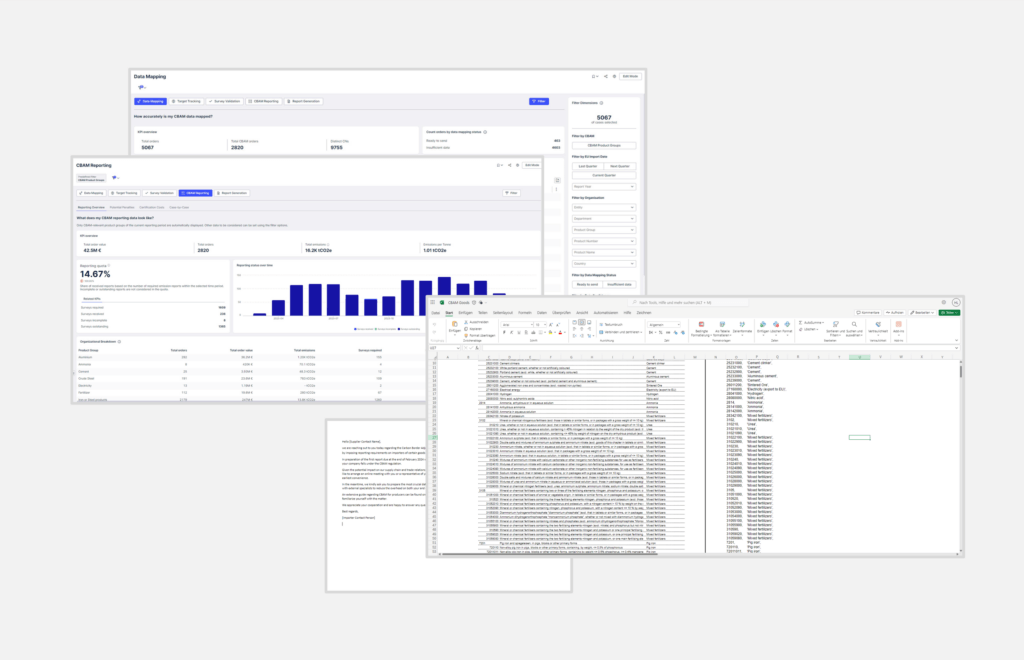
Task: Click info icon beside Filter Dimensions
Action: tap(601, 102)
